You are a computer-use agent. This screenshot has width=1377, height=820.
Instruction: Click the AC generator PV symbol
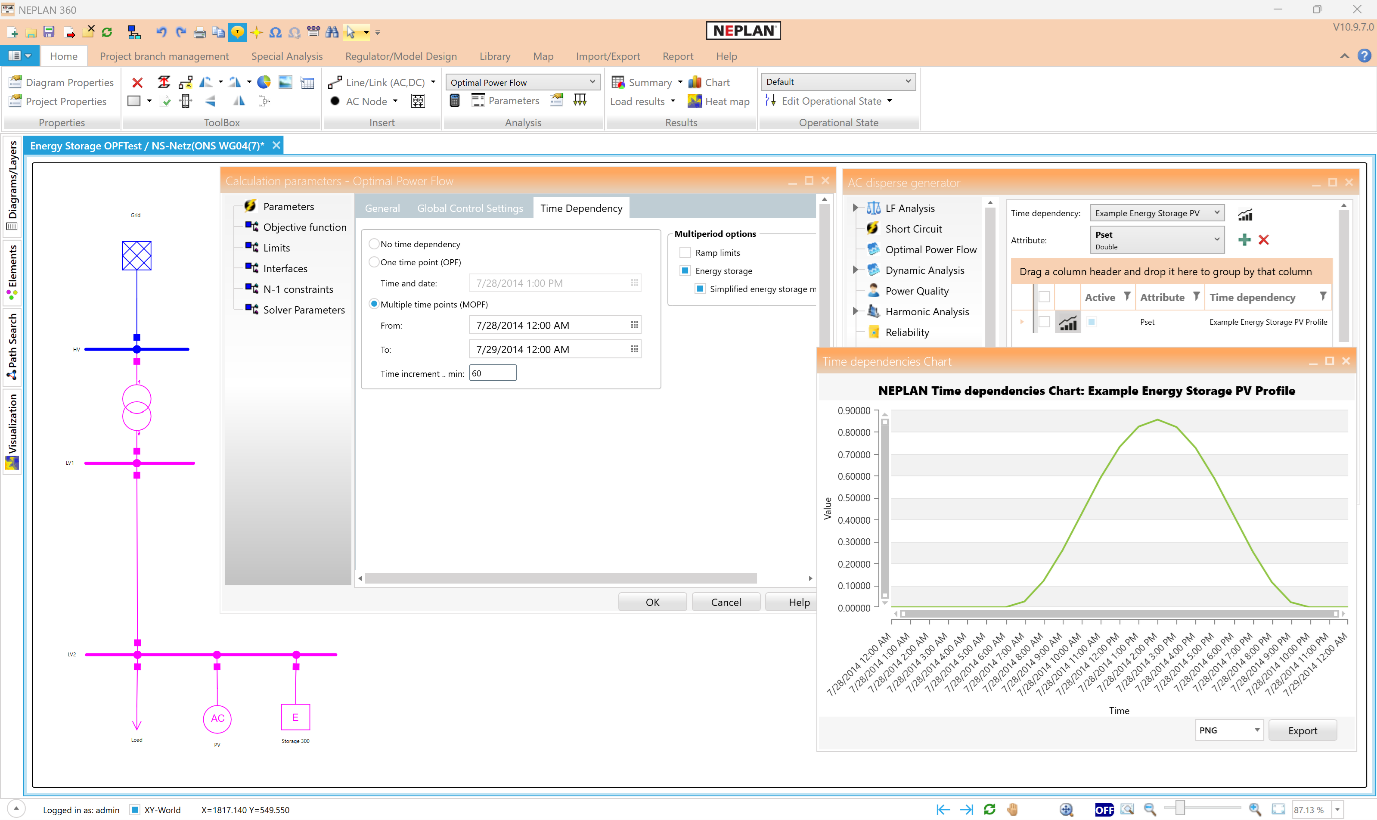(217, 718)
